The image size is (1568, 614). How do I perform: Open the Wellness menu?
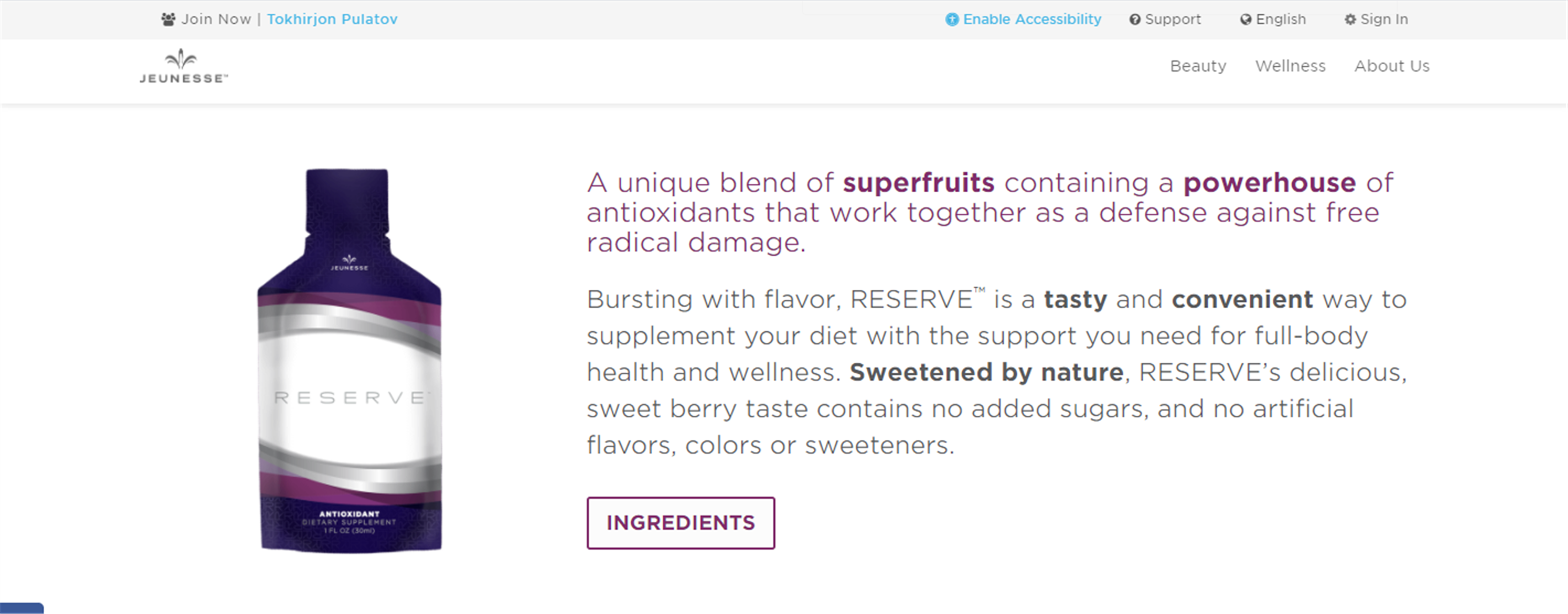pos(1290,66)
